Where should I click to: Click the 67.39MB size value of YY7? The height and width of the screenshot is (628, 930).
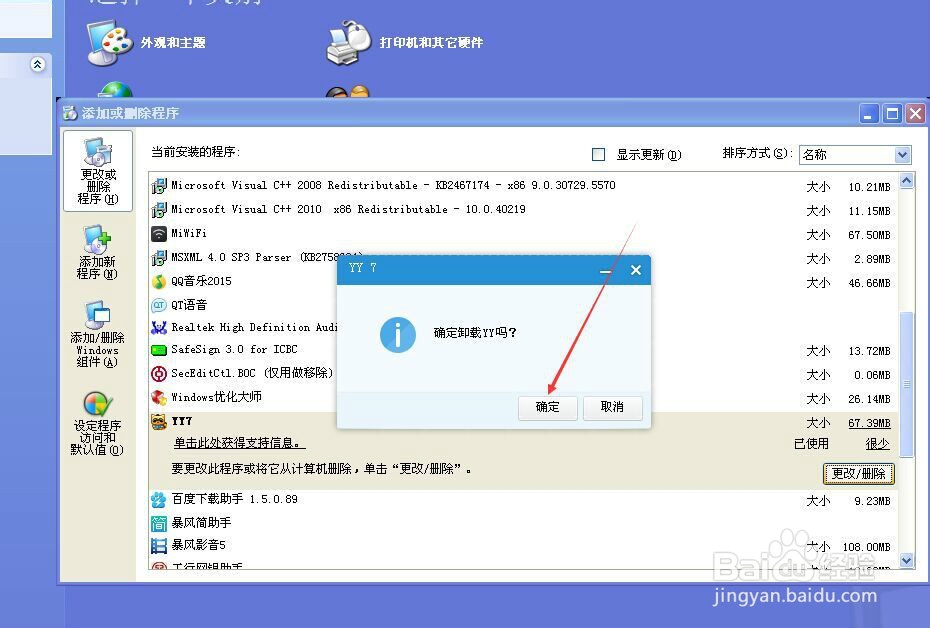[869, 423]
